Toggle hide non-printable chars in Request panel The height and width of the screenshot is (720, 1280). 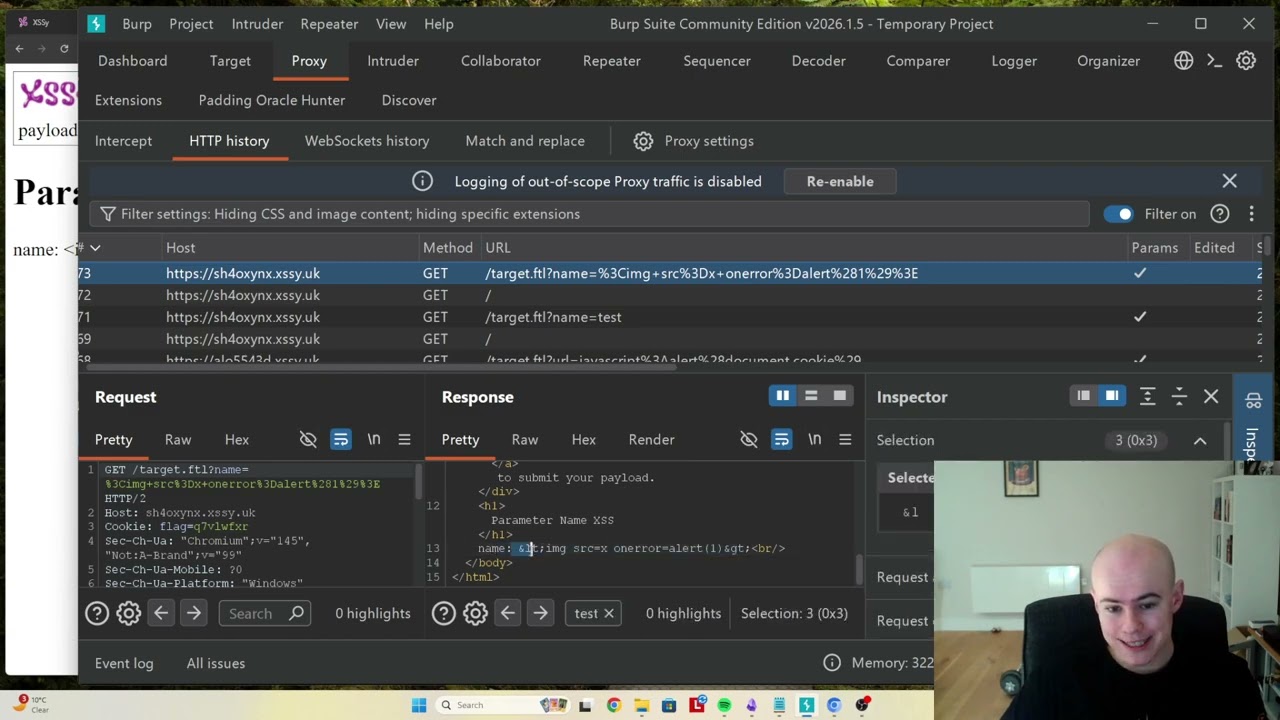click(x=308, y=440)
